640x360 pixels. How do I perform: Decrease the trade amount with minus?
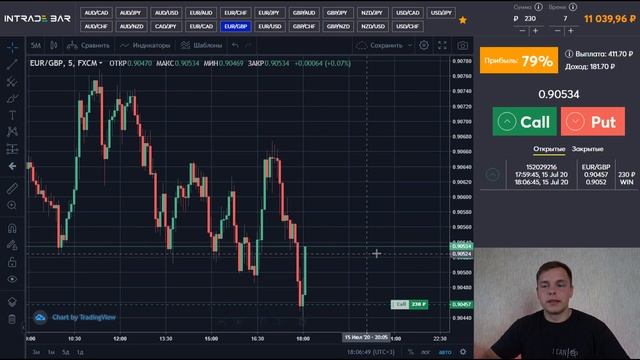[x=522, y=31]
